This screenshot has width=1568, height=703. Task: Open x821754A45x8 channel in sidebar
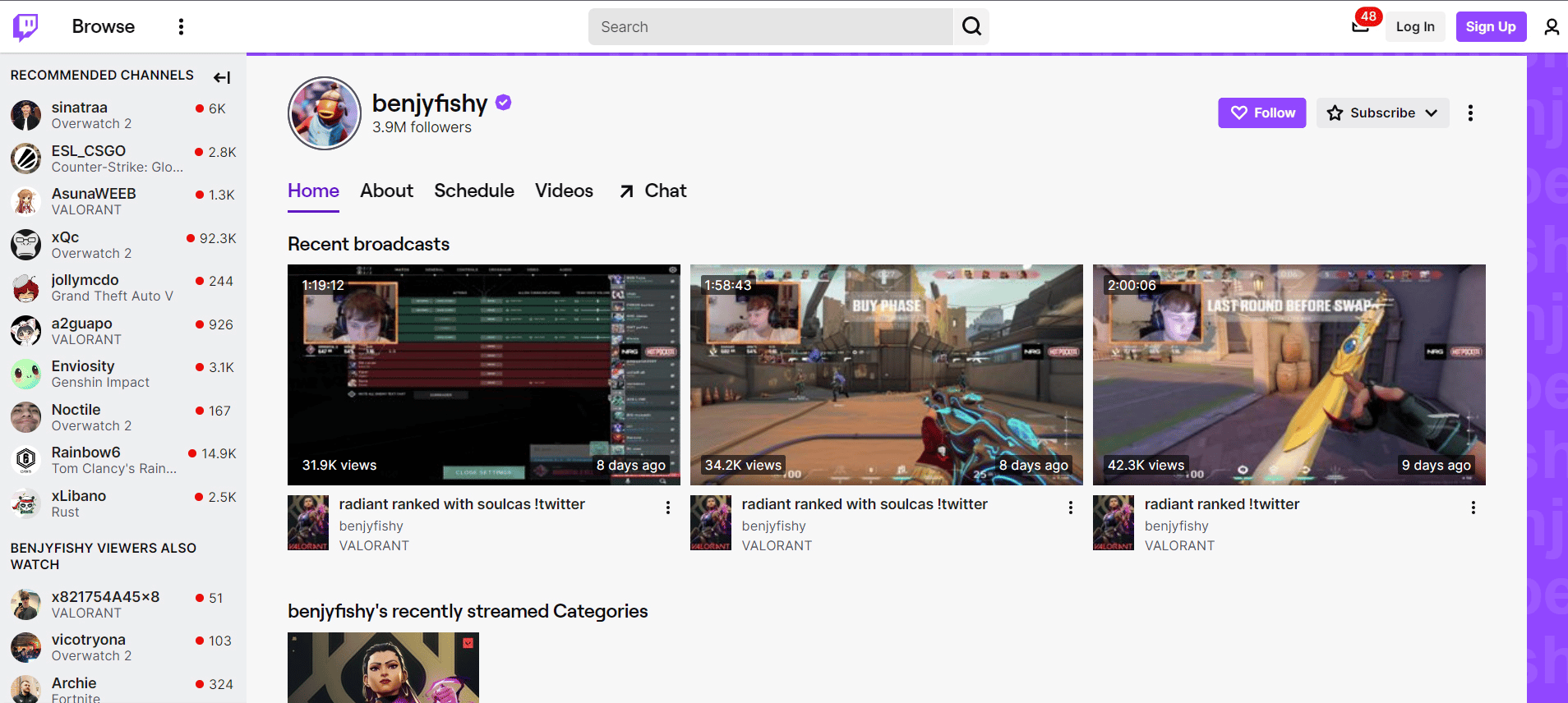pos(123,604)
